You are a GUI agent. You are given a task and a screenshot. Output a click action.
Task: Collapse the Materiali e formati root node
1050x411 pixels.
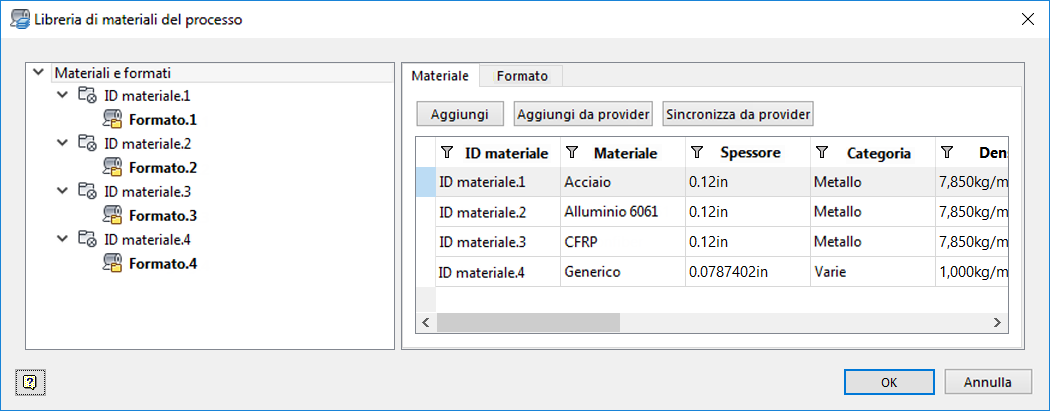pos(39,73)
